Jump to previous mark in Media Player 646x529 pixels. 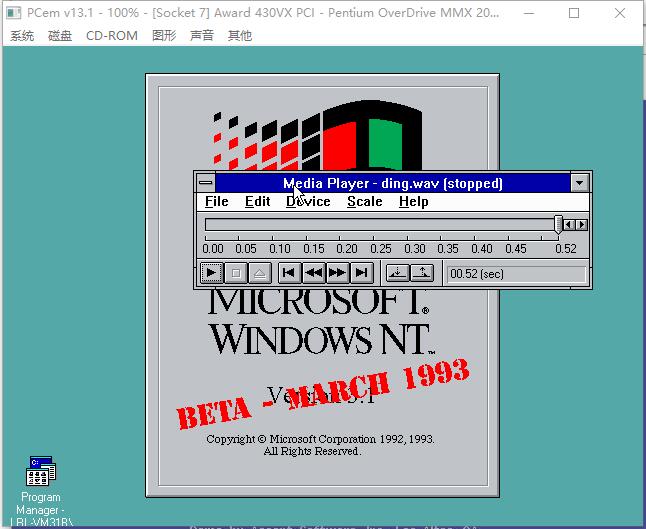(x=289, y=273)
